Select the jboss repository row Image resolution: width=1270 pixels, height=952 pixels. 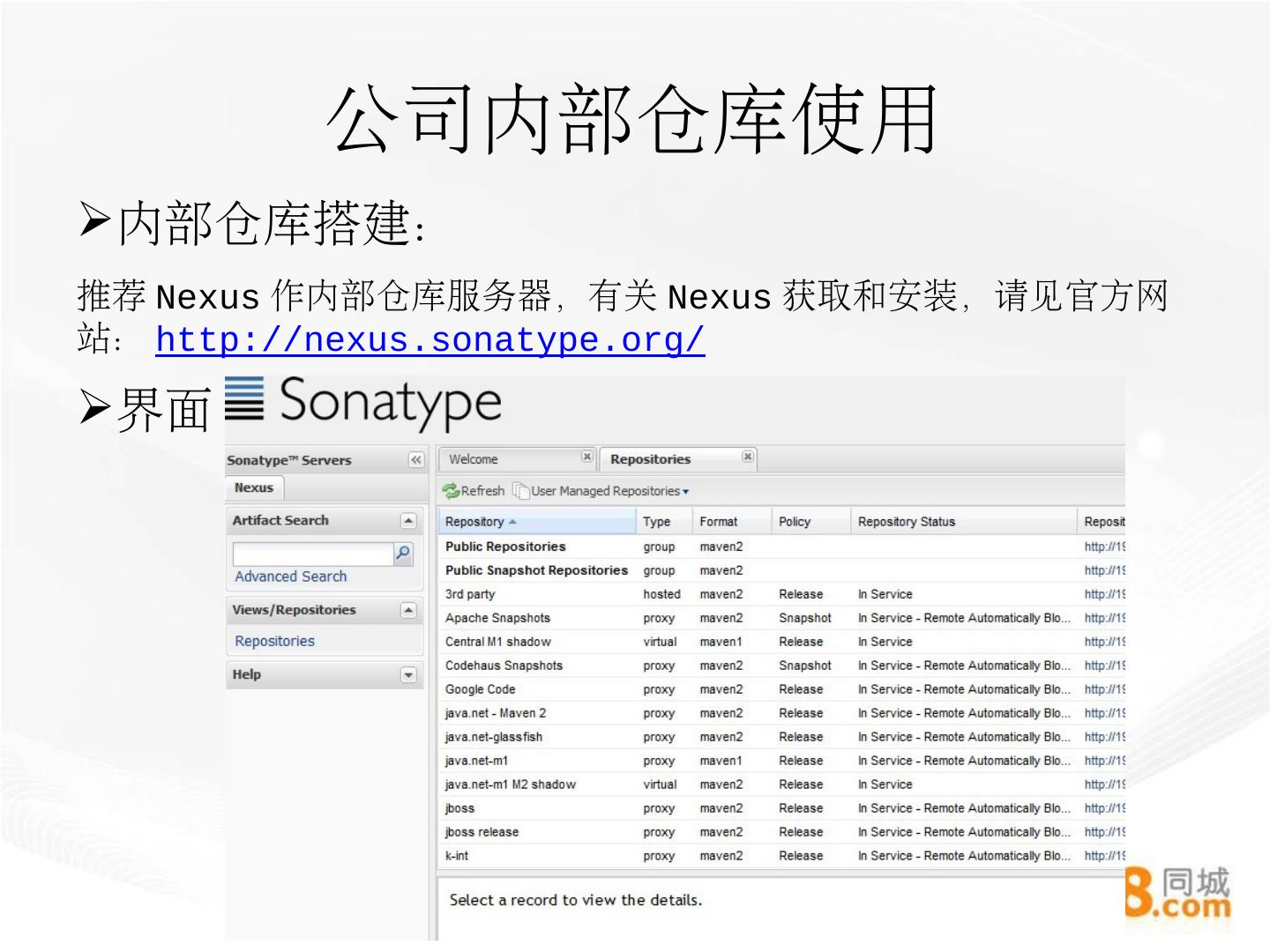(781, 808)
